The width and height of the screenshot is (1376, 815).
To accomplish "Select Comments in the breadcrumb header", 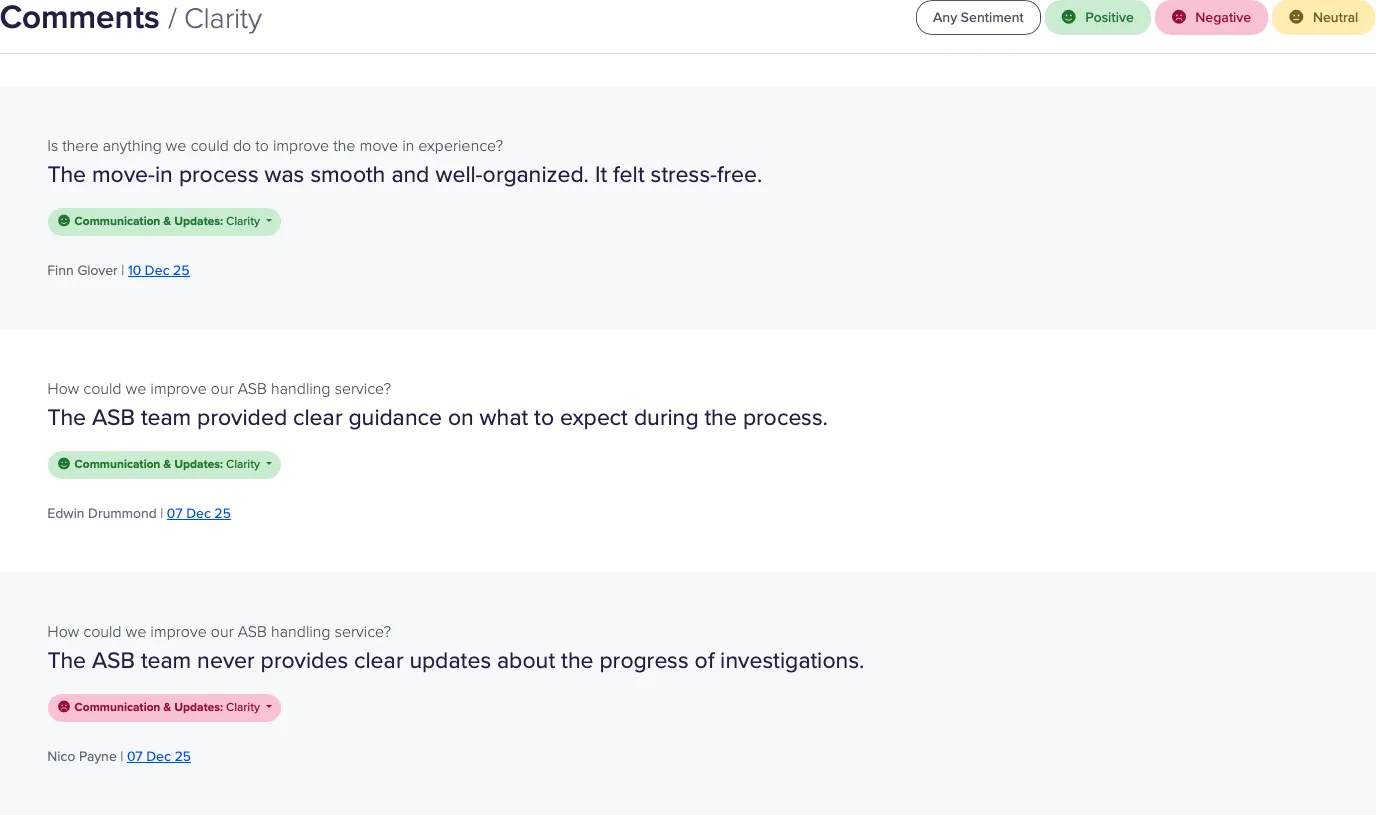I will pyautogui.click(x=79, y=17).
